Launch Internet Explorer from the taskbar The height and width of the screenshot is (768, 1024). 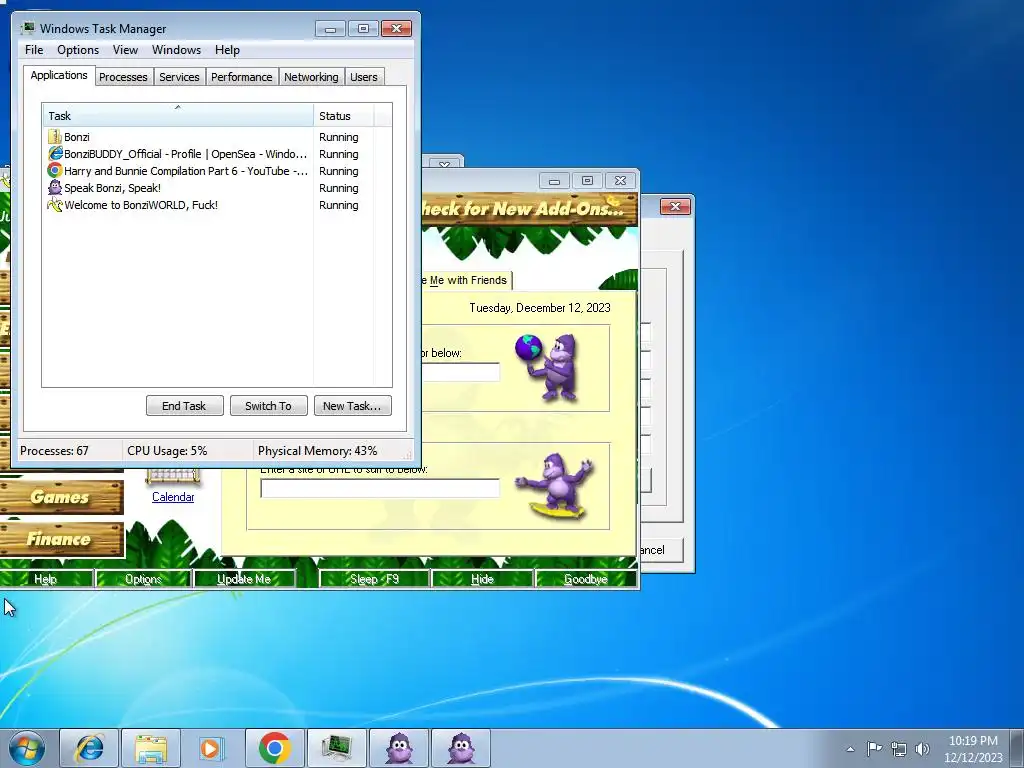pyautogui.click(x=89, y=748)
